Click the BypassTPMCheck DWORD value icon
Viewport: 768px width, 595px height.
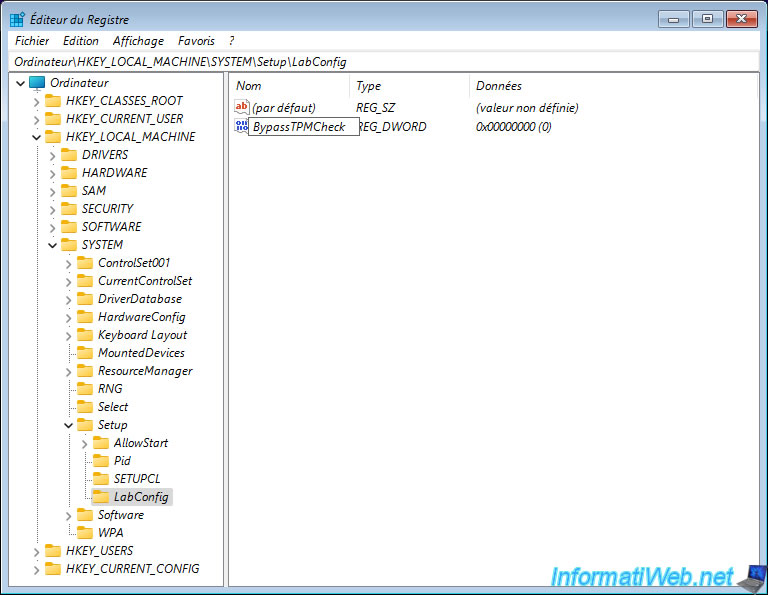(241, 125)
